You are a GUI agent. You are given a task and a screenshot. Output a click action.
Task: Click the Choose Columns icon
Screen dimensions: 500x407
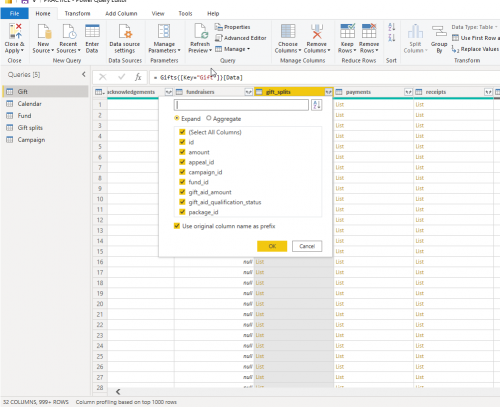click(x=288, y=31)
